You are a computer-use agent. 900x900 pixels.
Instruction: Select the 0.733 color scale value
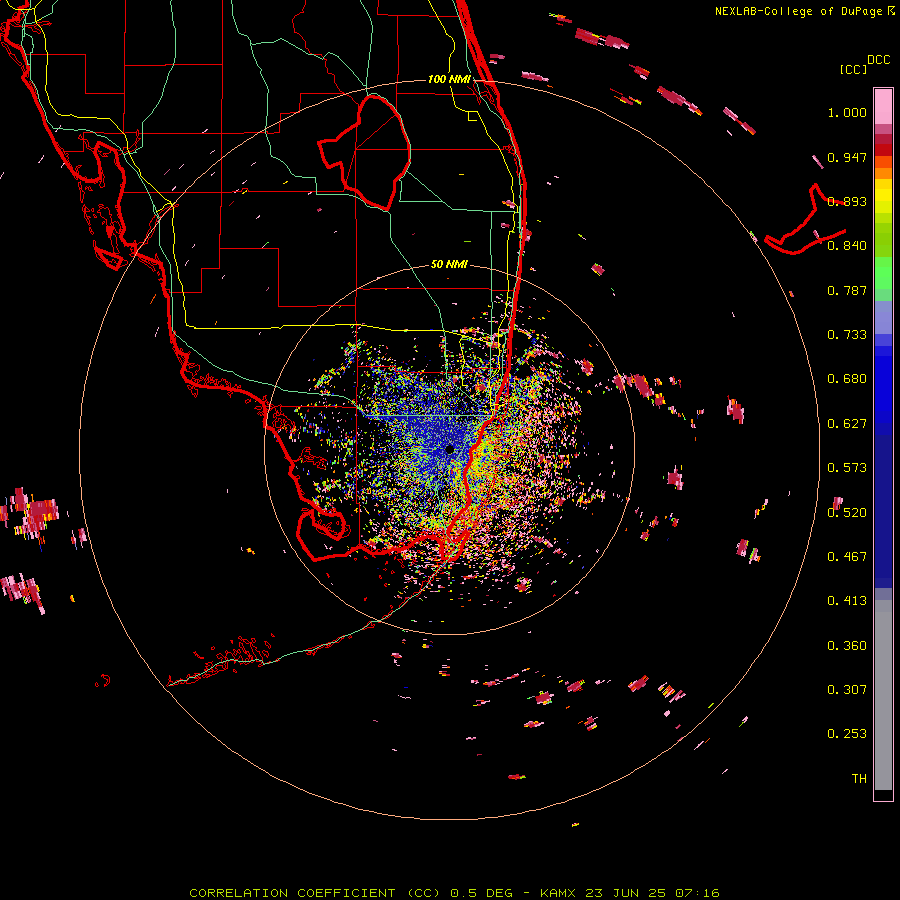847,335
